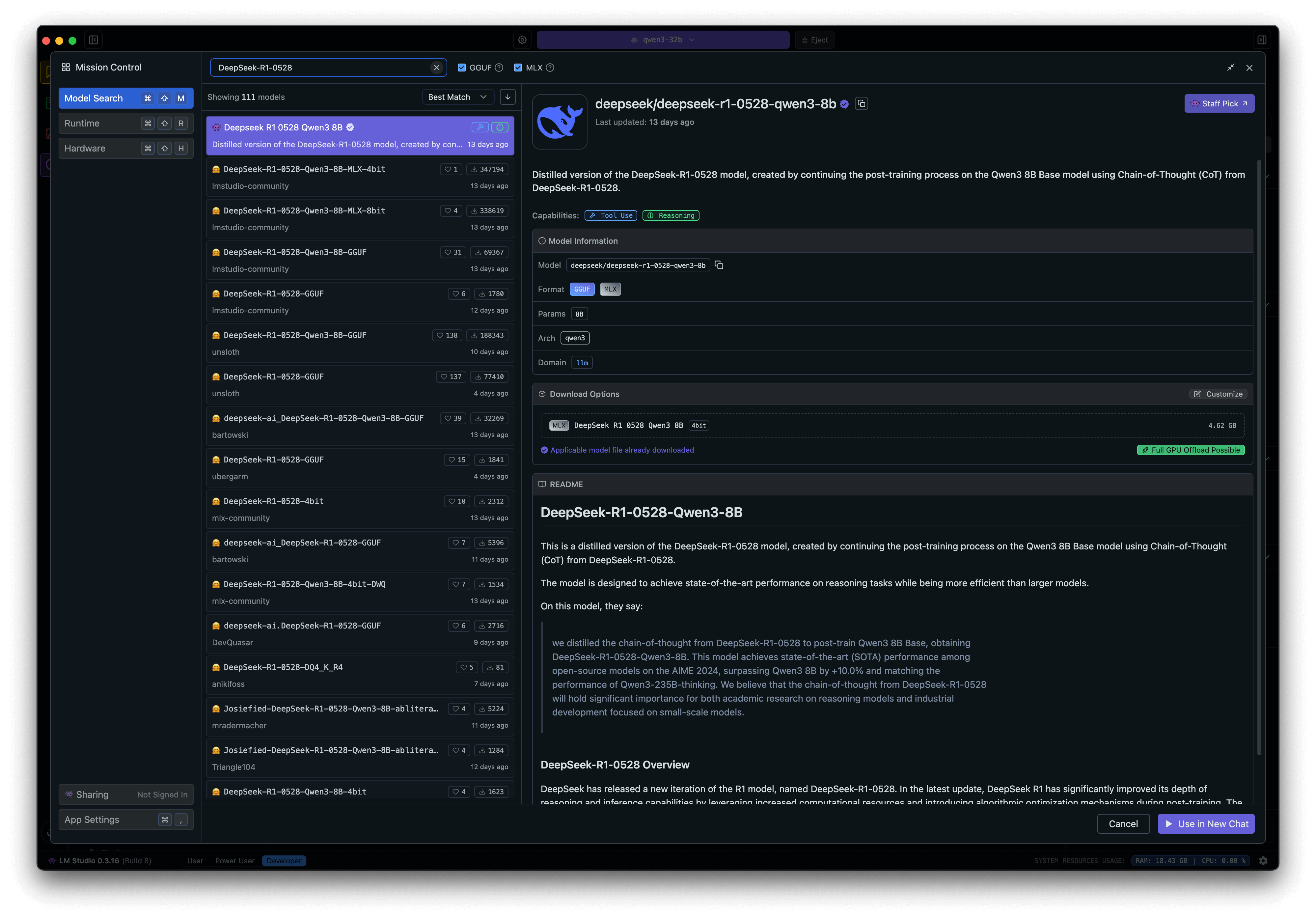The width and height of the screenshot is (1316, 919).
Task: Click the MLX format tag
Action: coord(611,290)
